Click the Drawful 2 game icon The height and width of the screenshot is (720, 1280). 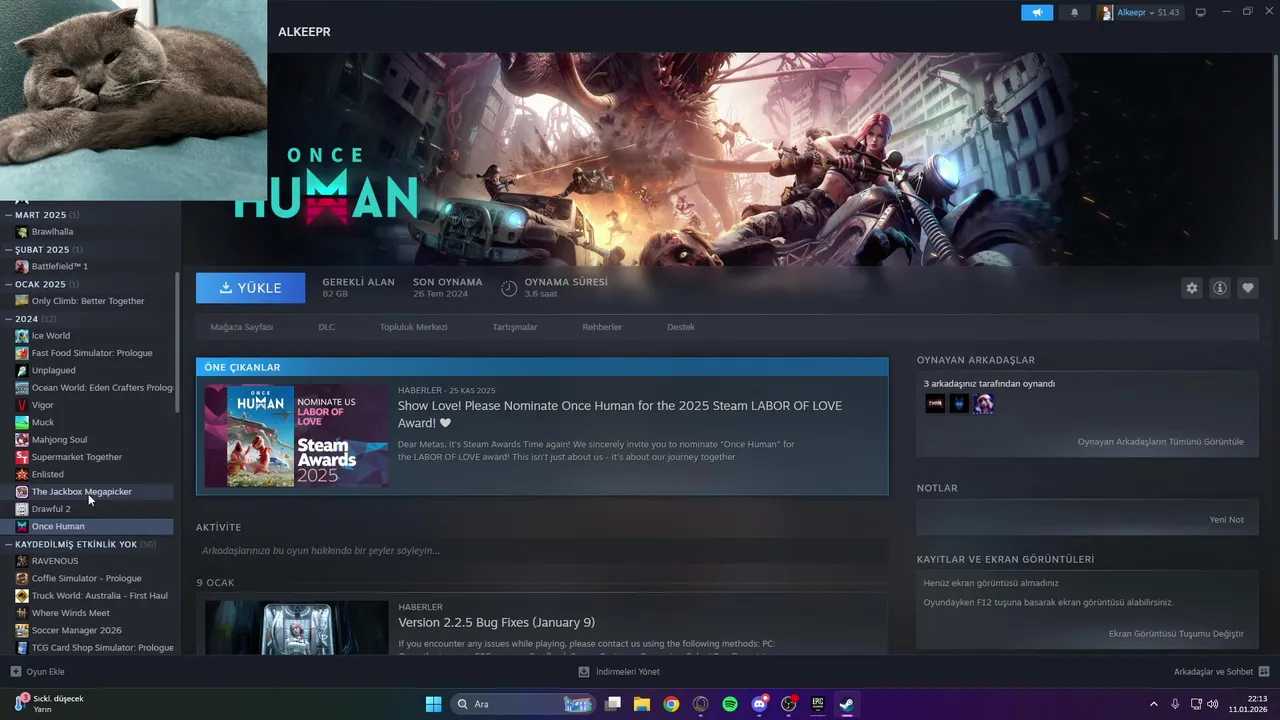click(x=22, y=509)
